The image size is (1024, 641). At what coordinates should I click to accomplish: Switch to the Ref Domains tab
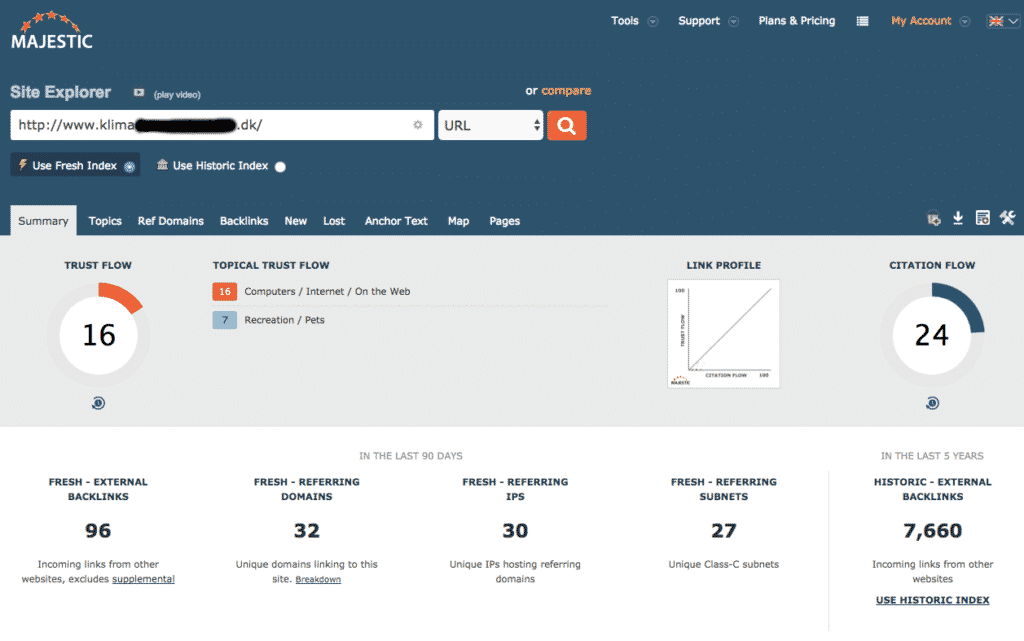click(170, 221)
